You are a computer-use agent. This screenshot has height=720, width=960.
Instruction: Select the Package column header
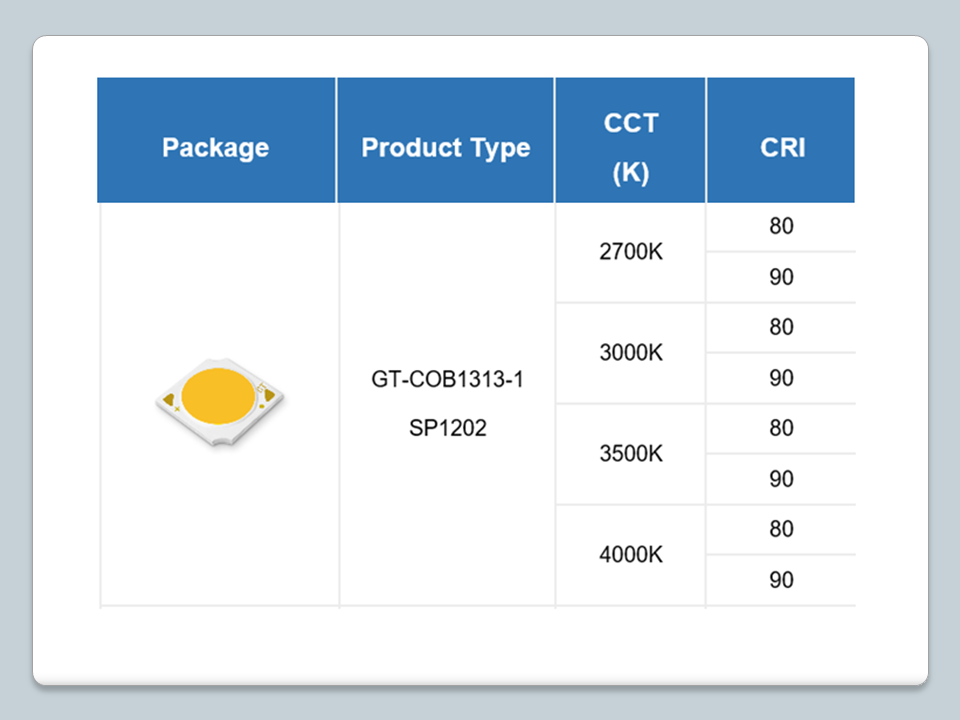pos(216,148)
